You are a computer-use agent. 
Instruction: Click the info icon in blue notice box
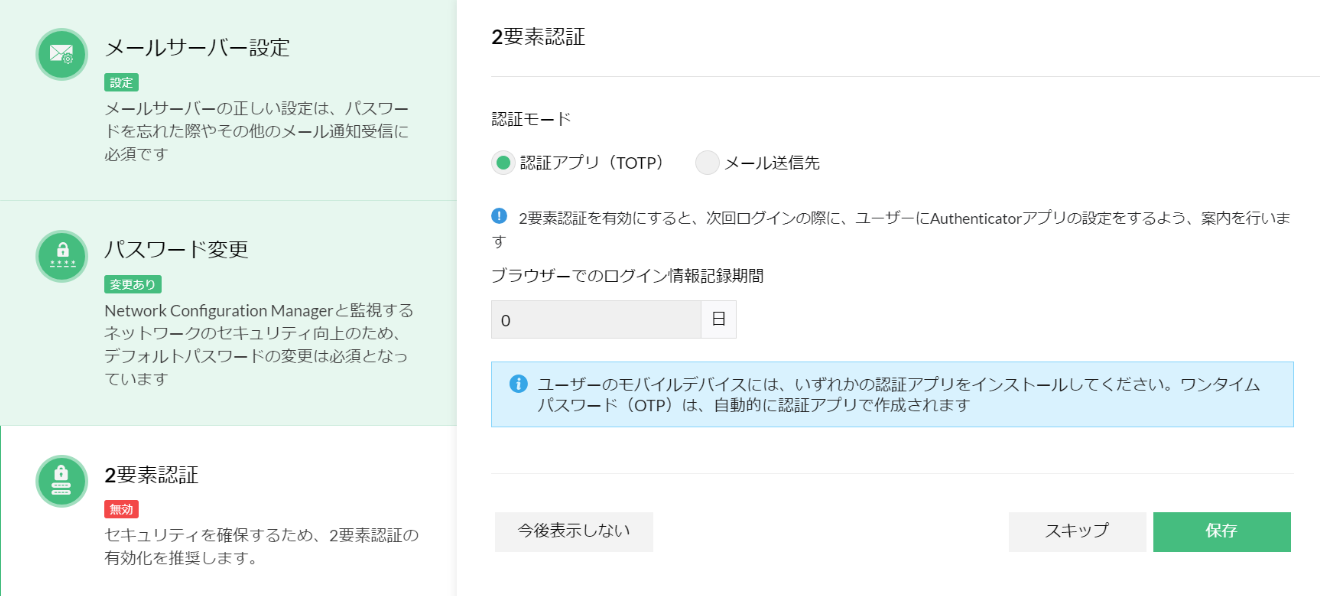pos(518,384)
